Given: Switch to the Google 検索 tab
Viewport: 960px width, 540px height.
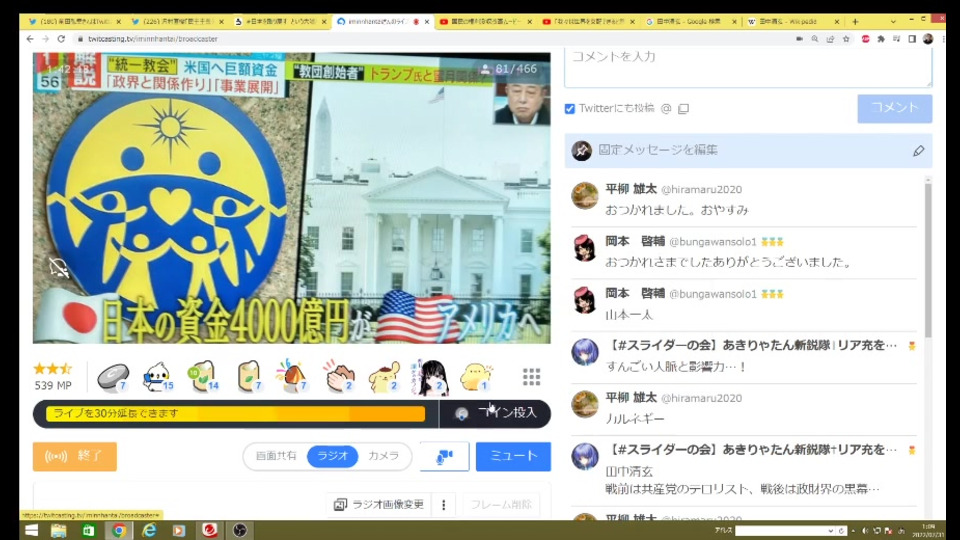Looking at the screenshot, I should click(x=691, y=21).
